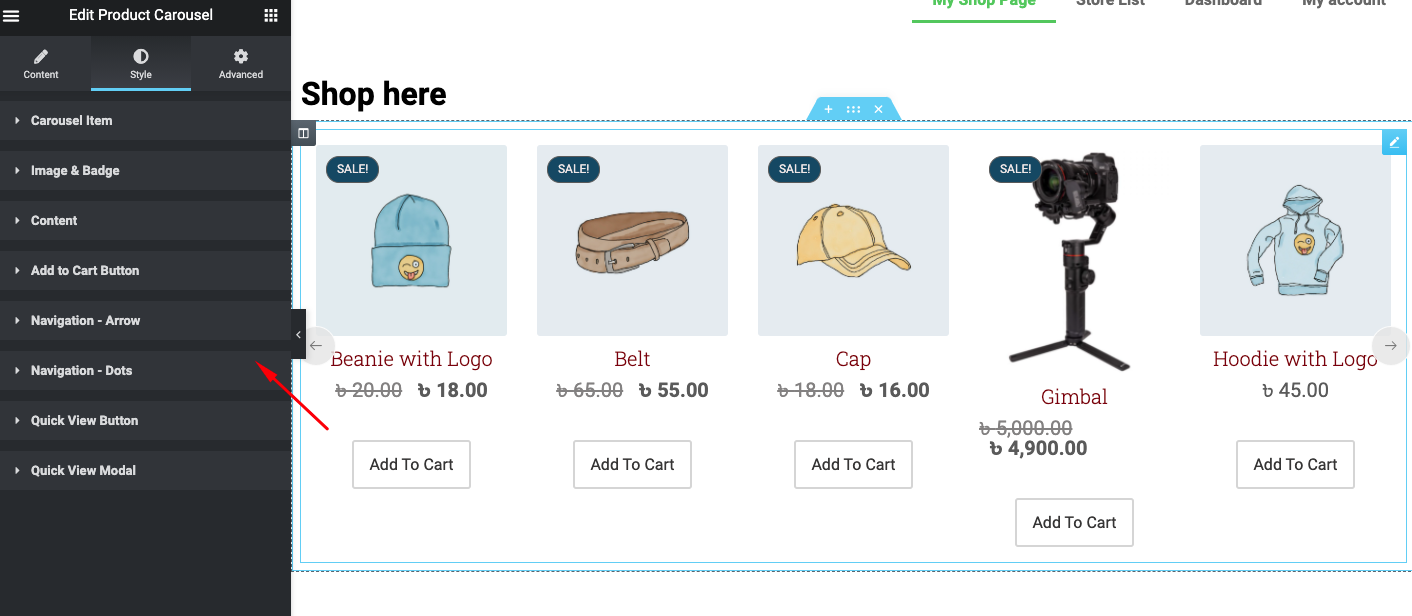Switch to the Content tab

[x=41, y=63]
